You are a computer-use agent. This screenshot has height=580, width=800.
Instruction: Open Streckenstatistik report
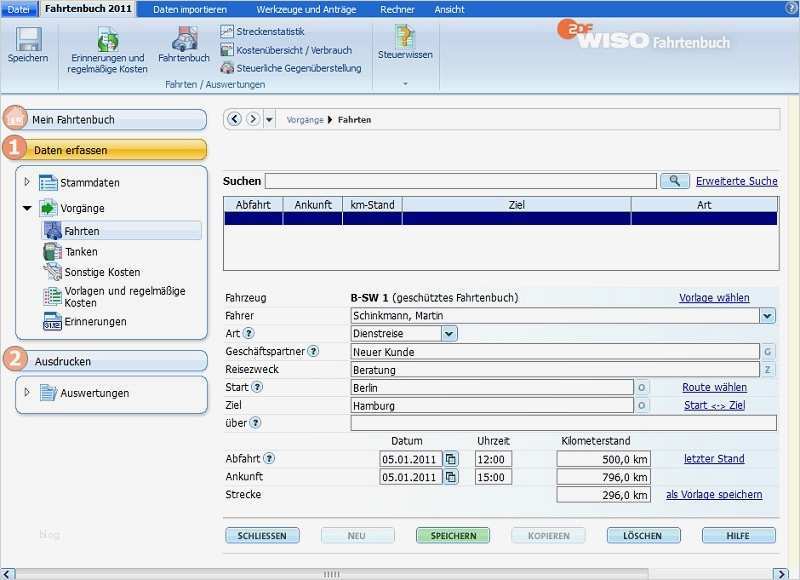(262, 32)
